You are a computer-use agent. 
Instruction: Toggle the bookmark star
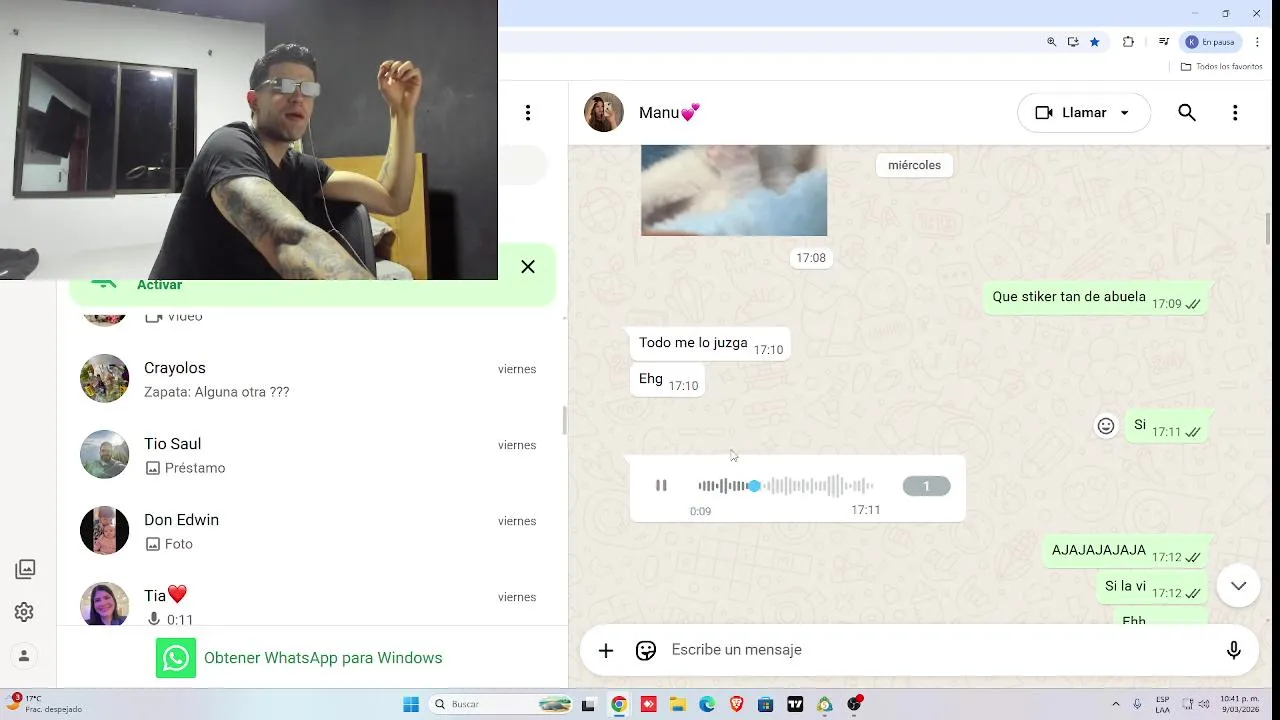[x=1095, y=42]
